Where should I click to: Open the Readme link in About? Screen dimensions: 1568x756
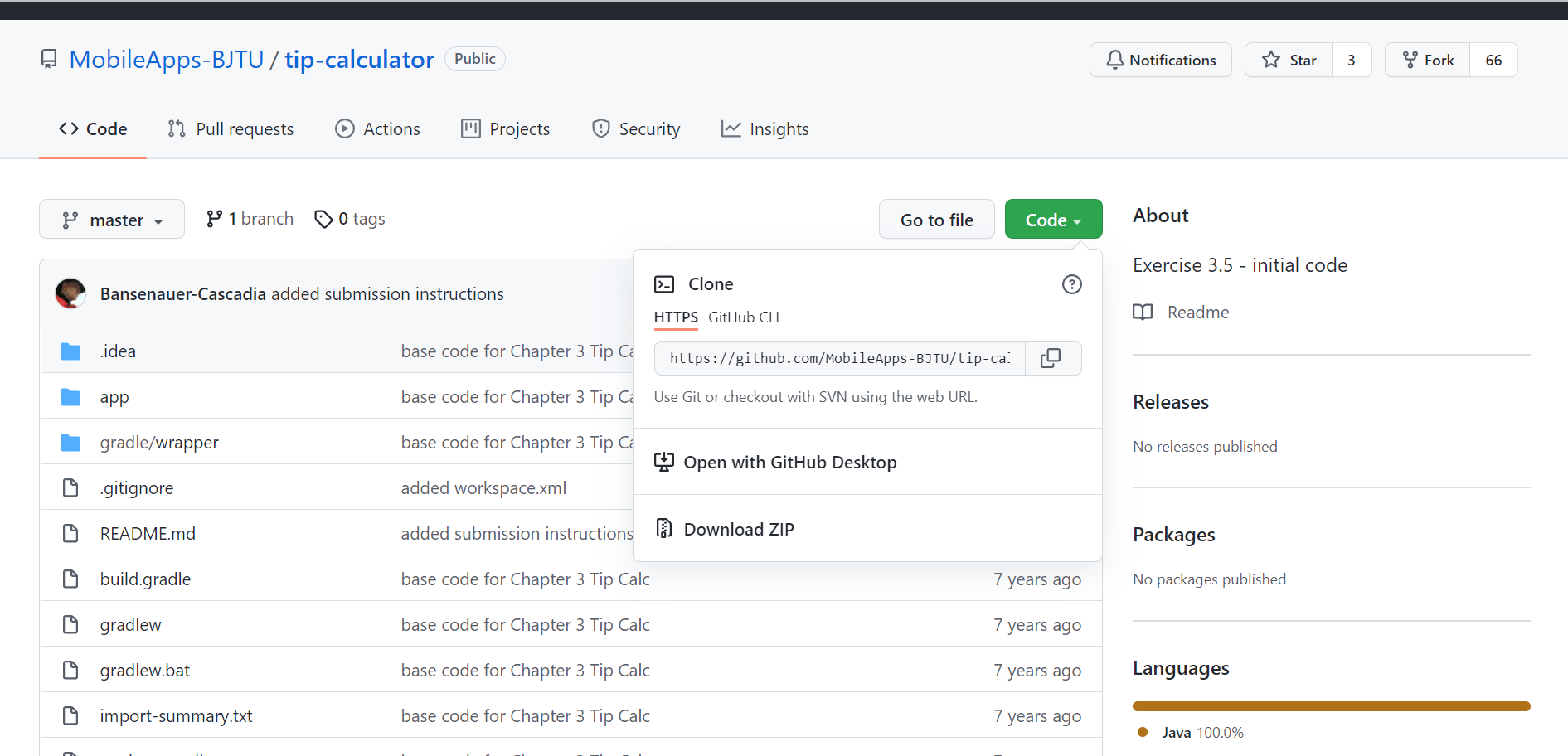tap(1181, 313)
